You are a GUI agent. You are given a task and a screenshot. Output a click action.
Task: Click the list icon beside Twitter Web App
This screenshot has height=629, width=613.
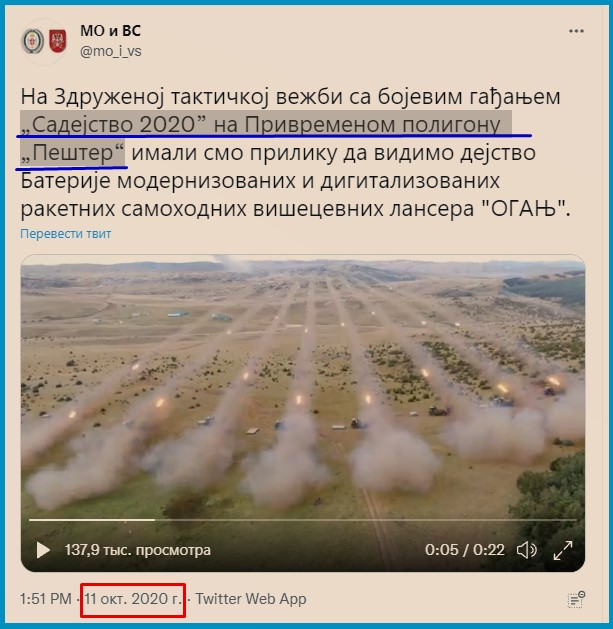[x=576, y=599]
